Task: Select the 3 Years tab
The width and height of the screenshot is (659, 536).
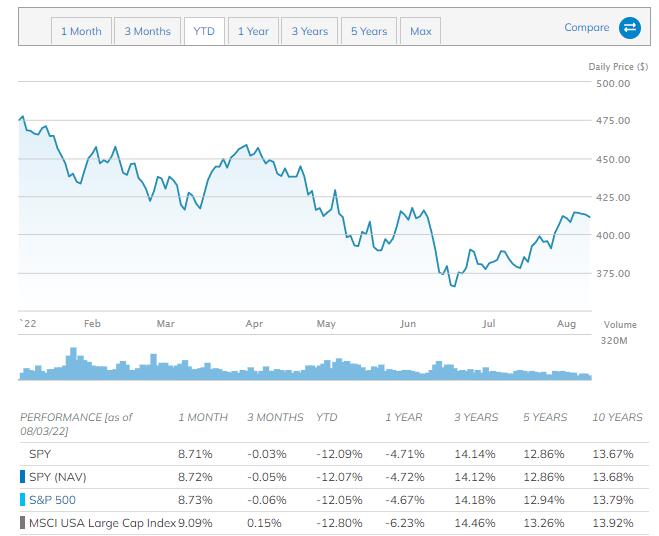Action: pyautogui.click(x=310, y=31)
